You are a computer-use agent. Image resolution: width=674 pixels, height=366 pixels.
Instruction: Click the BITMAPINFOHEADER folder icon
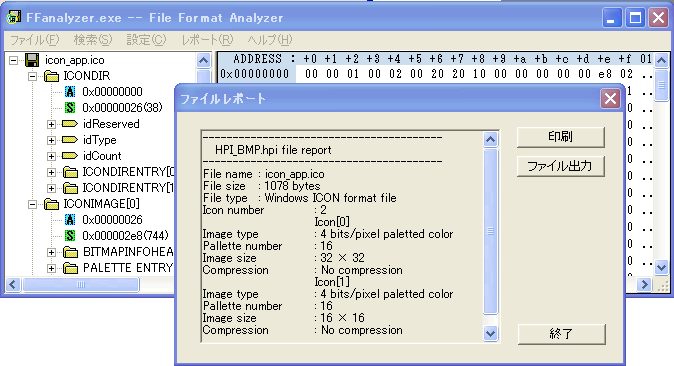70,252
